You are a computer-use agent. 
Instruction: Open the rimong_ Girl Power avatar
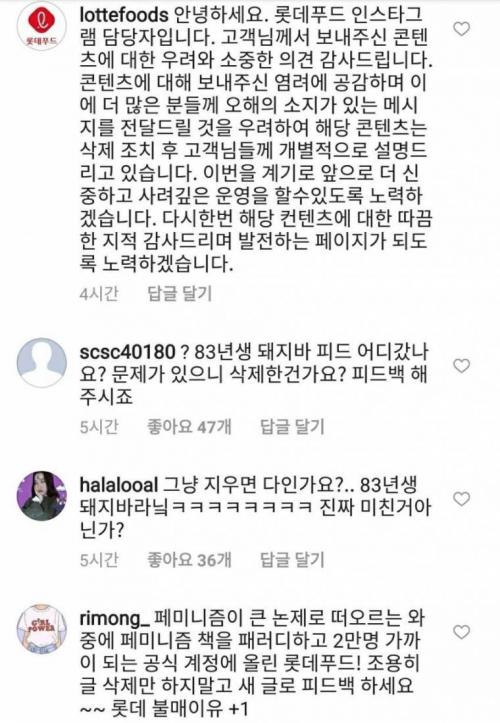click(42, 629)
